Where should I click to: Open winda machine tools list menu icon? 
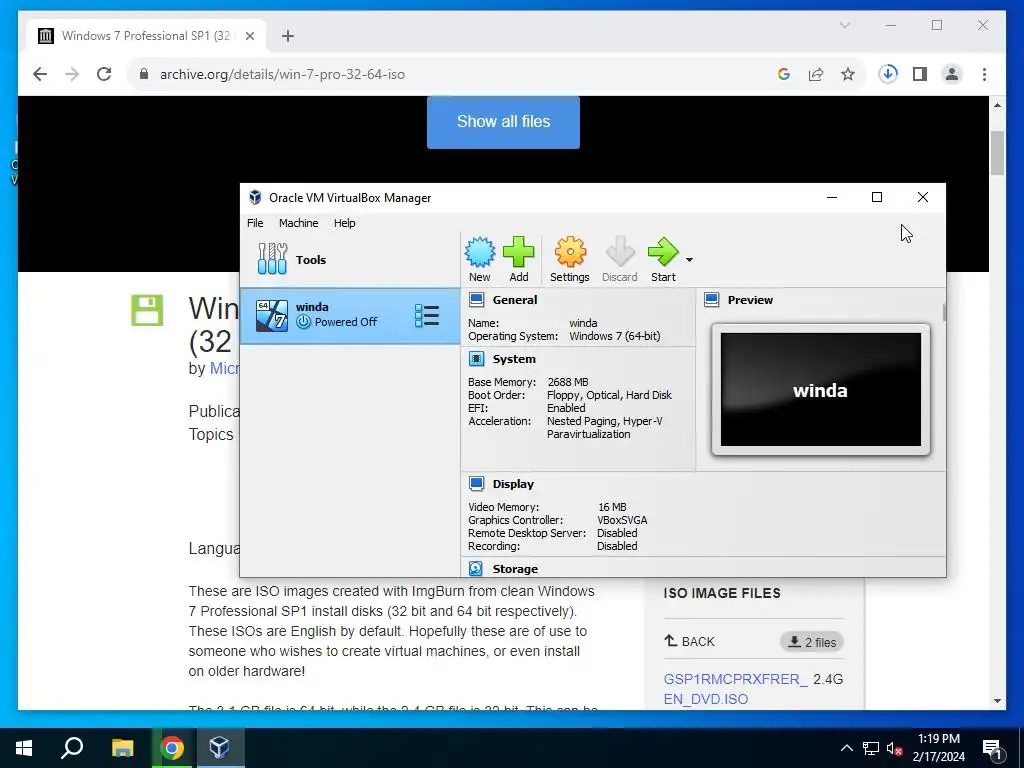pos(427,315)
